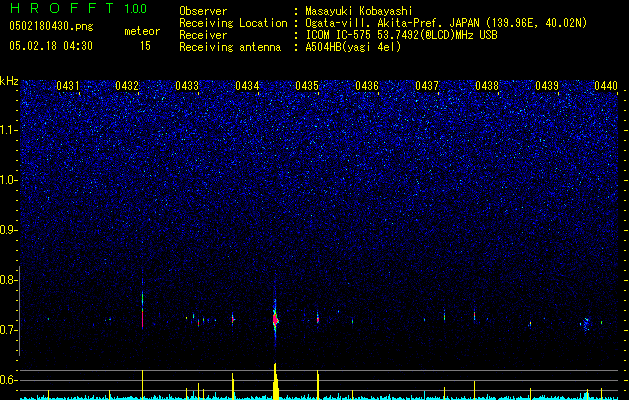Click the yellow signal bar before 0438

click(x=474, y=390)
